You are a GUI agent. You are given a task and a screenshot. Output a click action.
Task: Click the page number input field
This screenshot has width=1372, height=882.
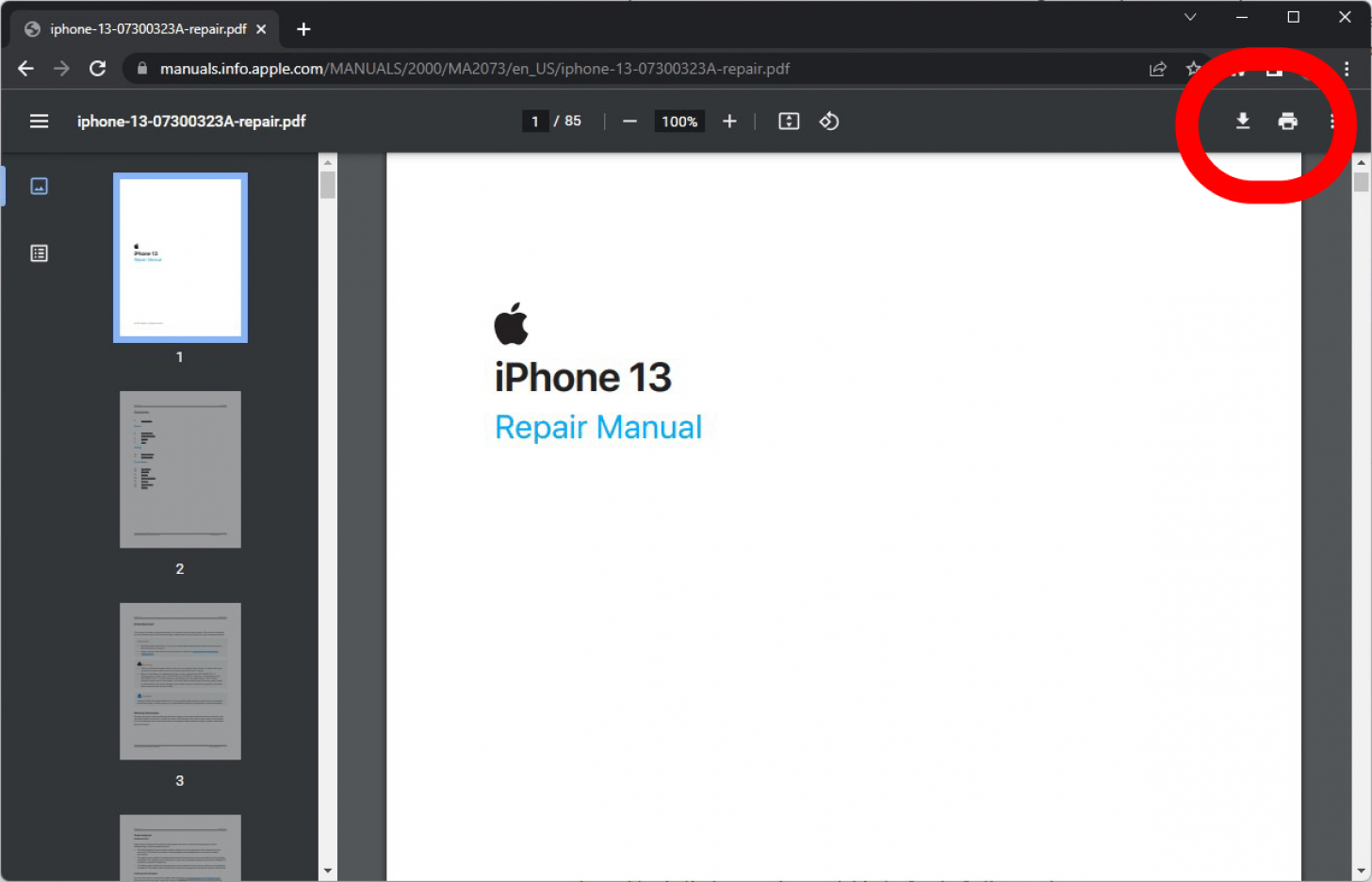point(534,122)
